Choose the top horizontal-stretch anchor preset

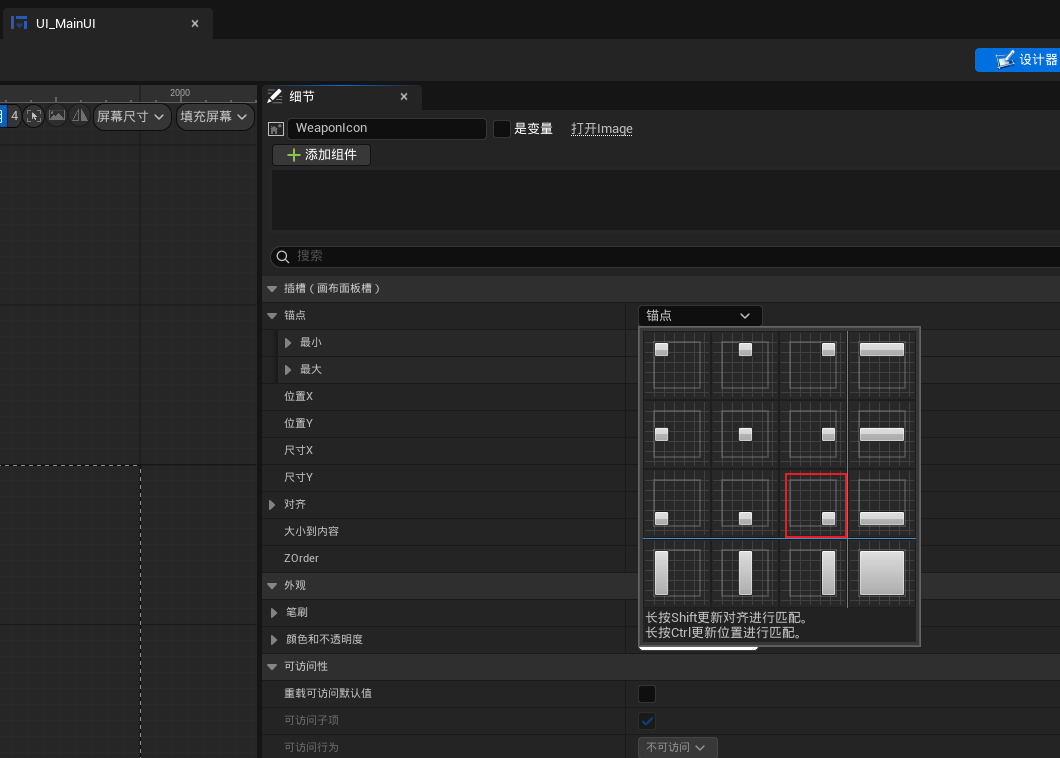882,364
